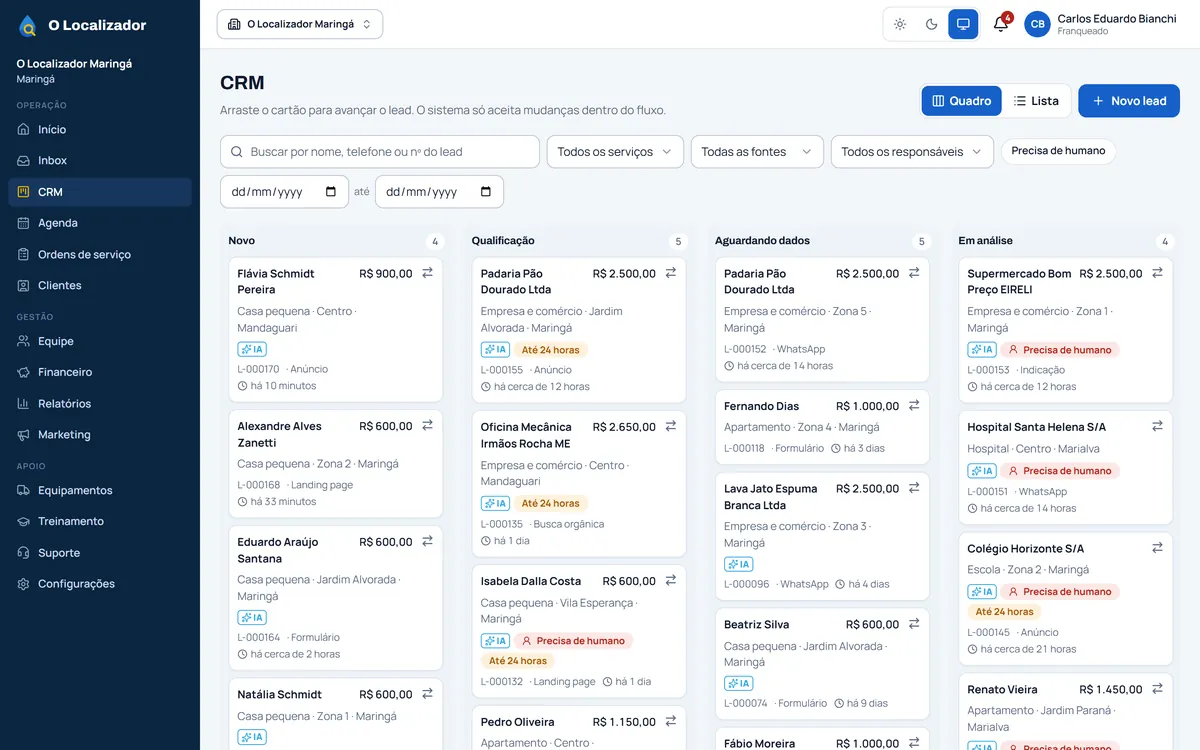Image resolution: width=1200 pixels, height=750 pixels.
Task: Switch to Lista view
Action: click(1036, 101)
